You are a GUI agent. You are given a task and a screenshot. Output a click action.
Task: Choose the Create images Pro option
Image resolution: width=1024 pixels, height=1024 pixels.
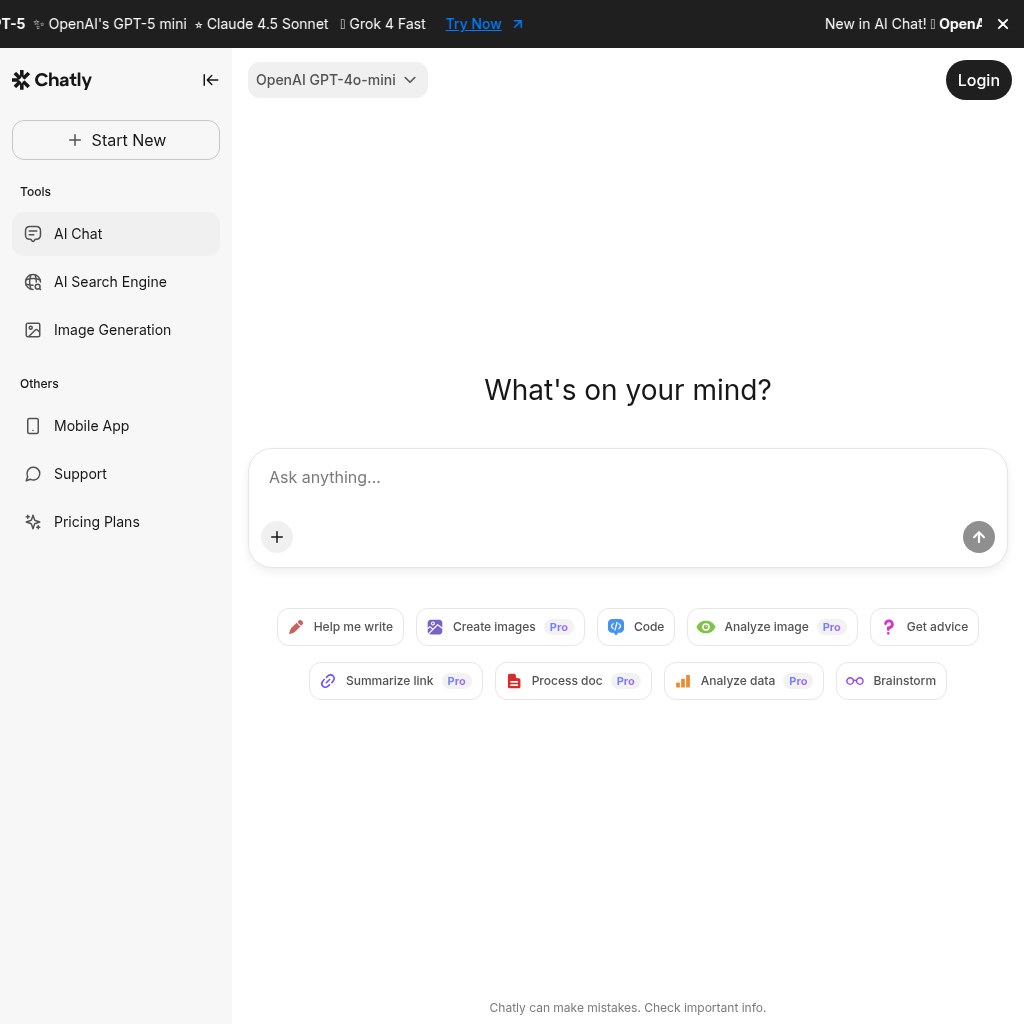tap(500, 627)
